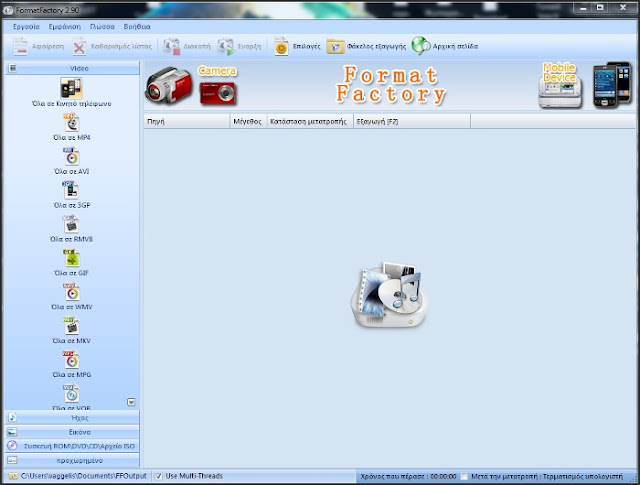The width and height of the screenshot is (640, 485).
Task: Open the Γλώσσα menu
Action: (102, 27)
